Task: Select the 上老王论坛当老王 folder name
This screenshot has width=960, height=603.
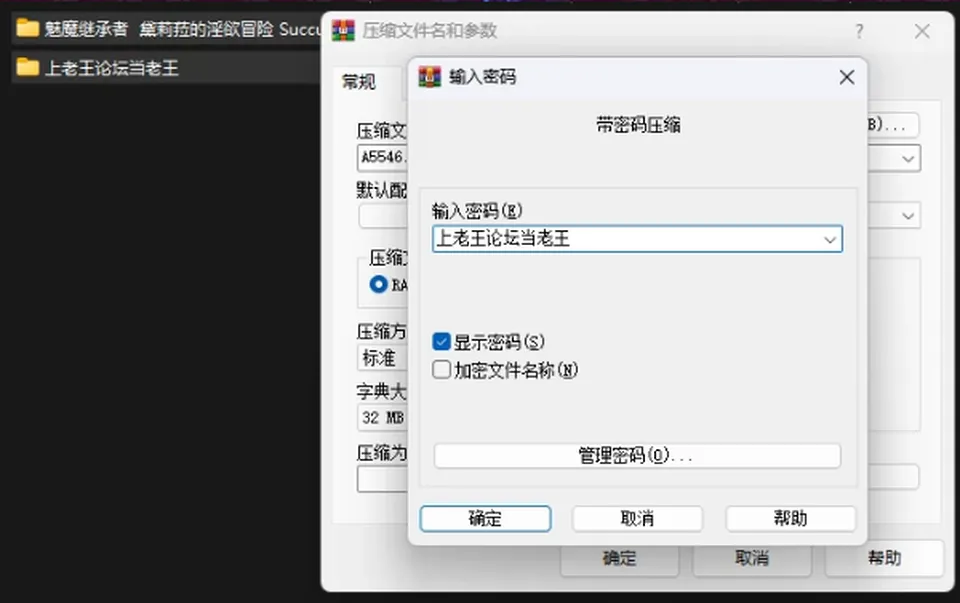Action: point(112,67)
